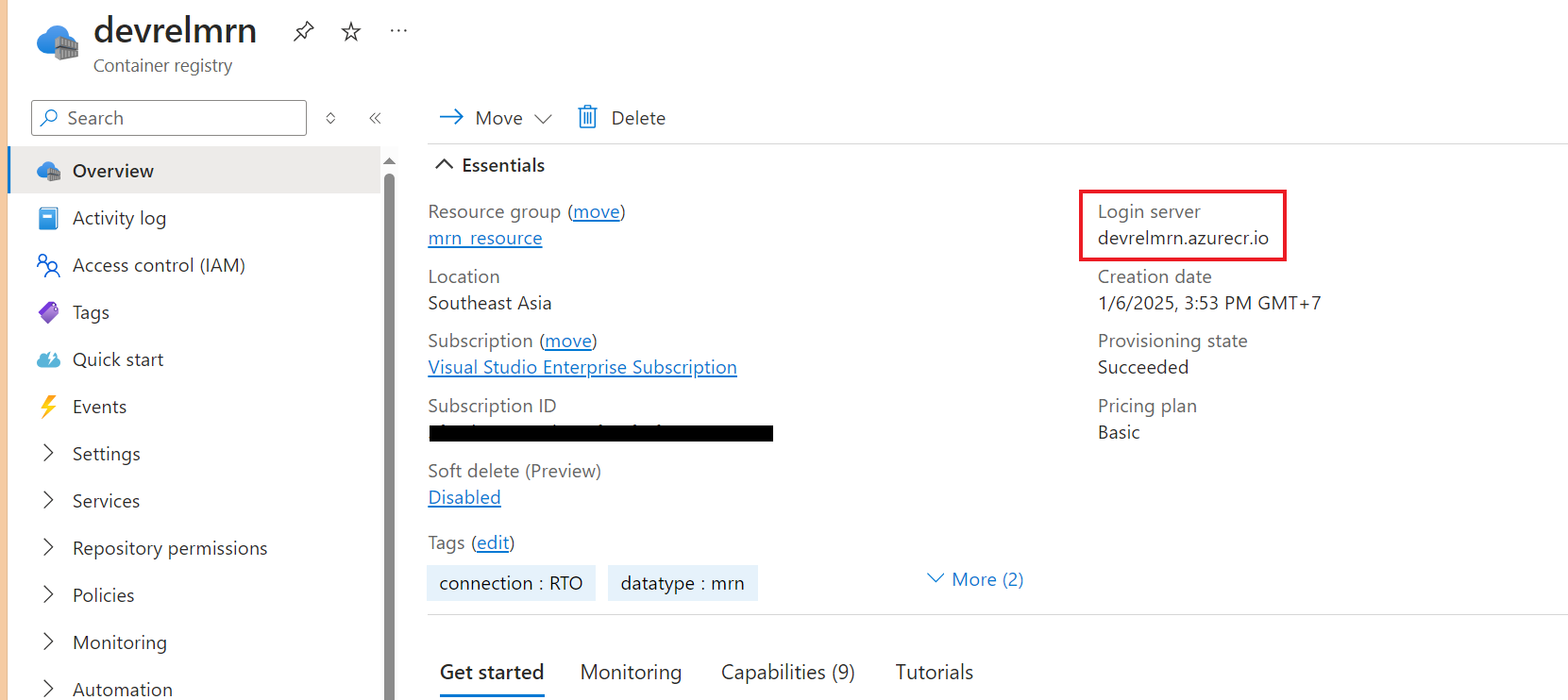Pin the devrelmrn registry to dashboard
This screenshot has height=700, width=1568.
303,32
